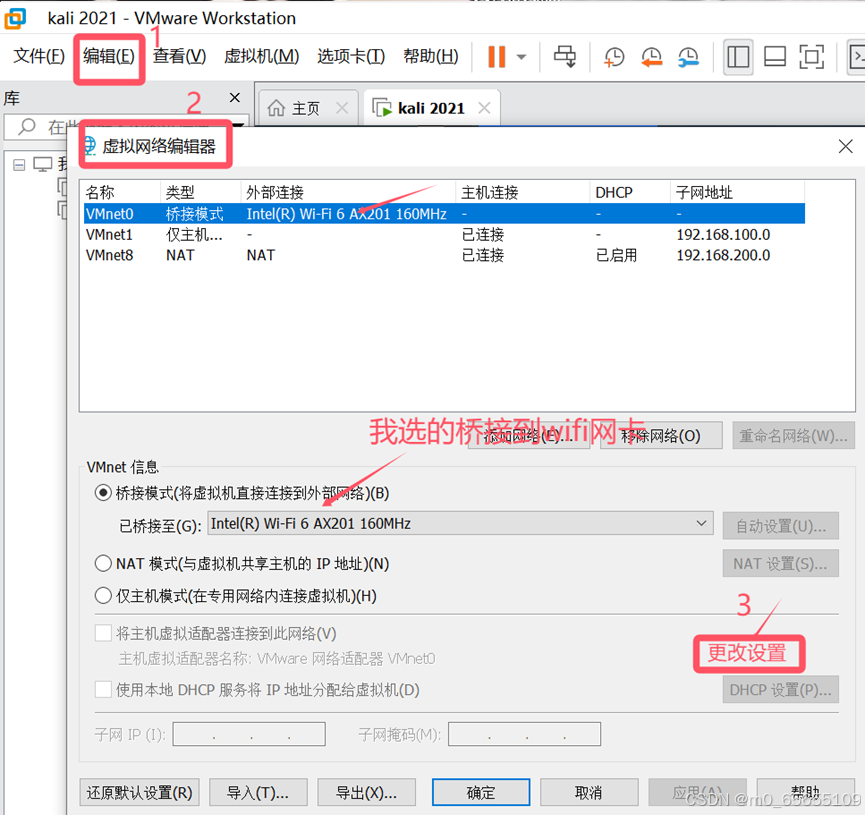865x815 pixels.
Task: Select NAT 模式 radio button
Action: point(103,563)
